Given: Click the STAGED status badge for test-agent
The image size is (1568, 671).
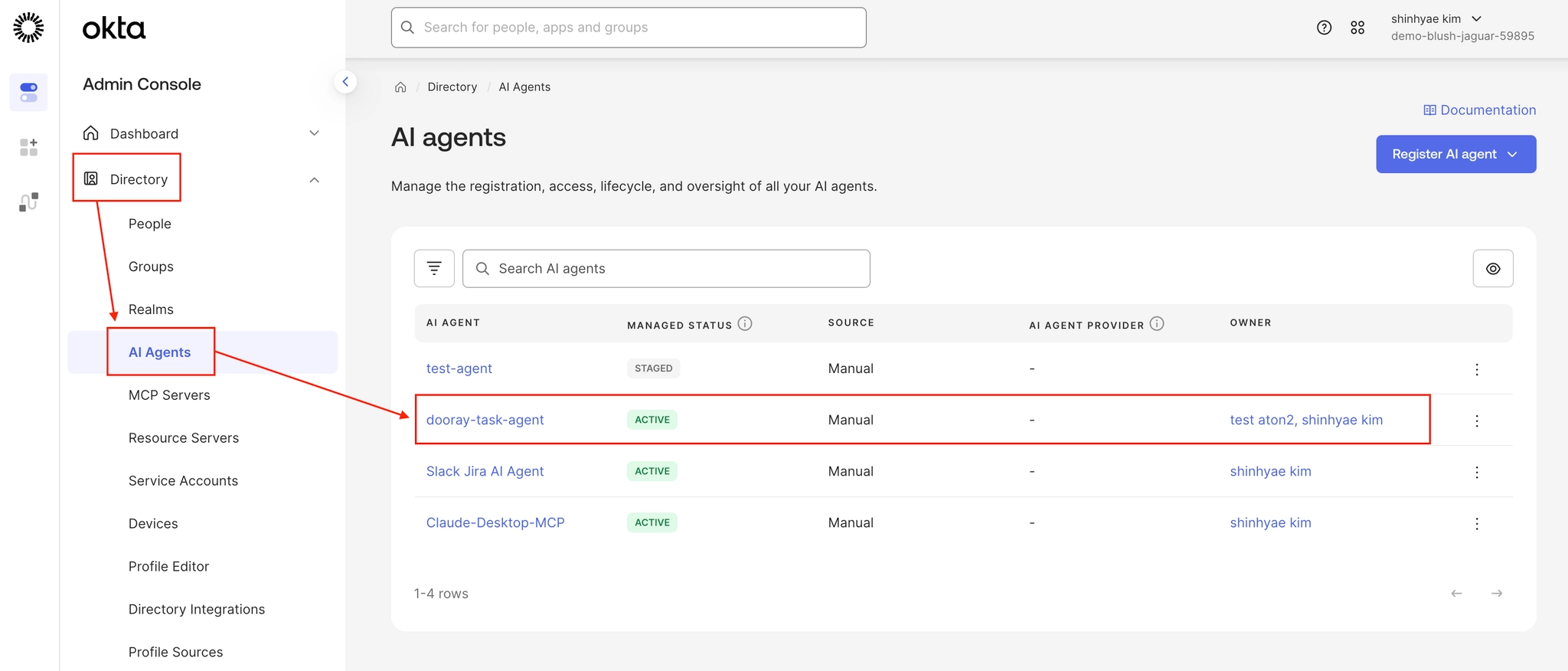Looking at the screenshot, I should pos(653,368).
